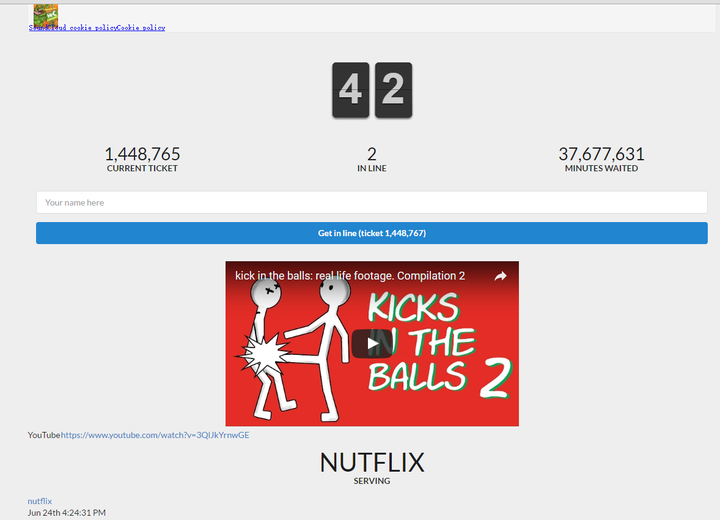Click the 'YouTube' label before the URL
This screenshot has width=720, height=520.
click(44, 435)
